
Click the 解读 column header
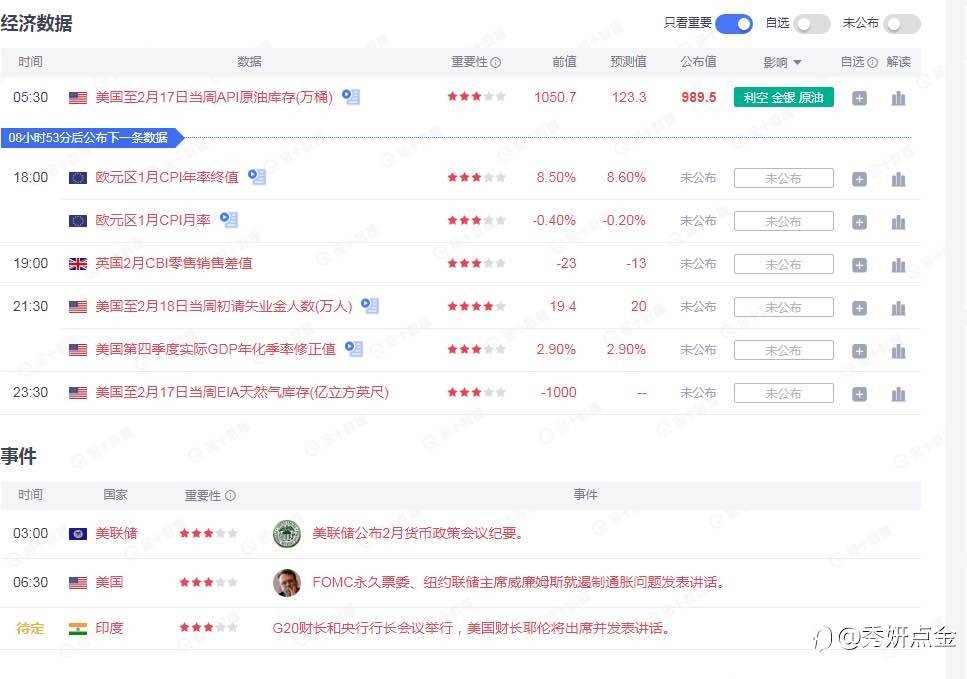point(899,62)
